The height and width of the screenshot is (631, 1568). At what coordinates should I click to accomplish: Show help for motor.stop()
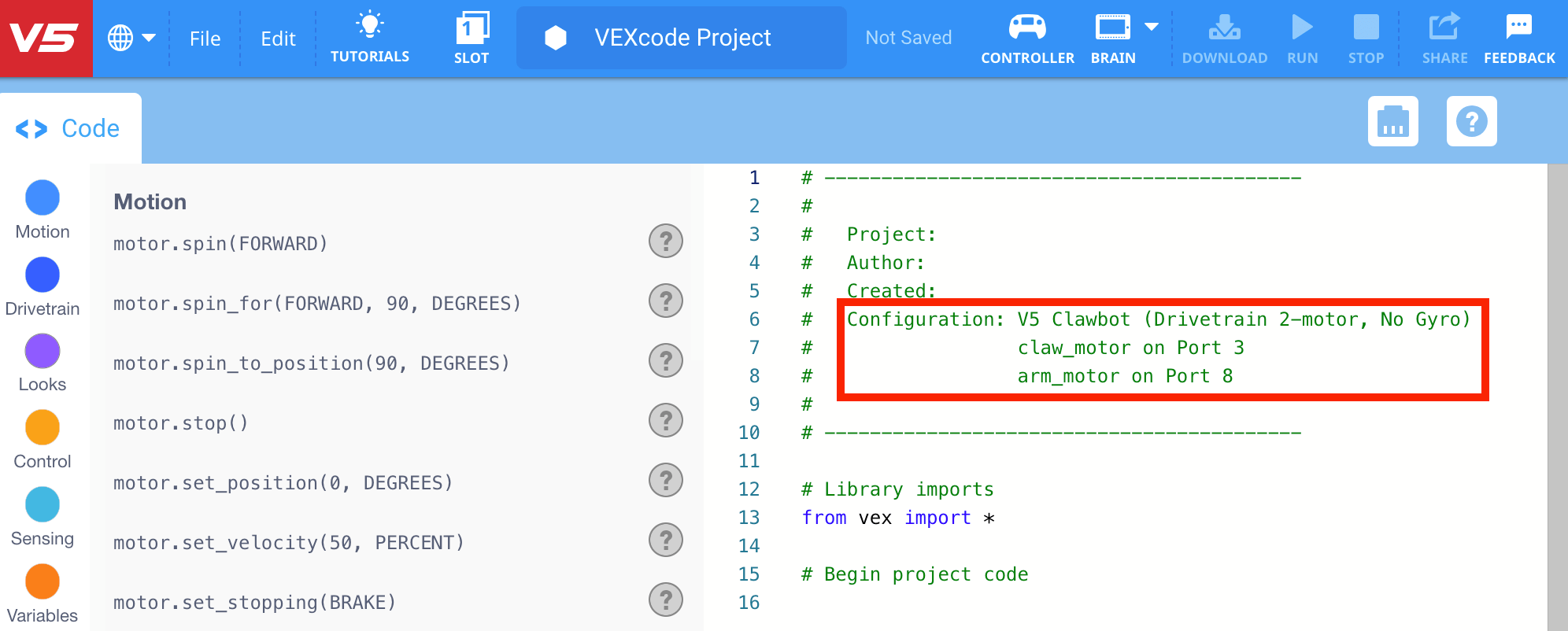[x=666, y=420]
